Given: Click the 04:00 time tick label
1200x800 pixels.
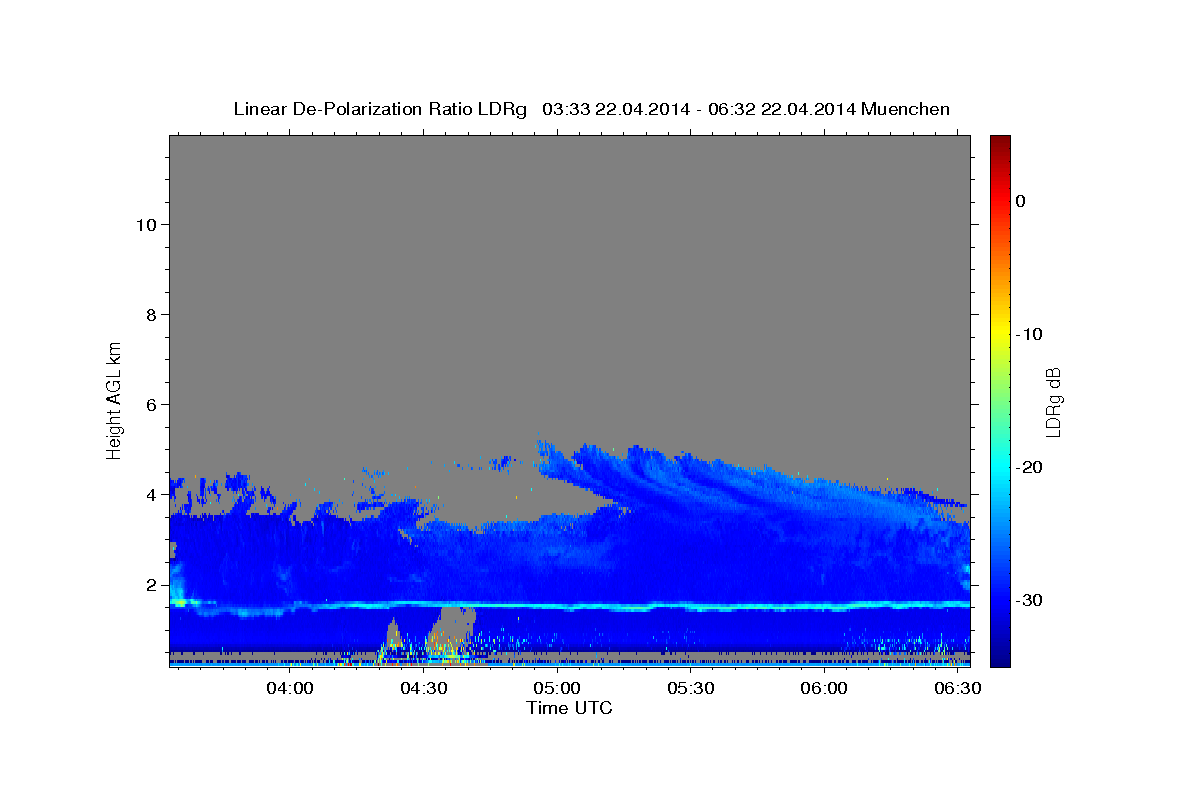Looking at the screenshot, I should click(x=290, y=689).
